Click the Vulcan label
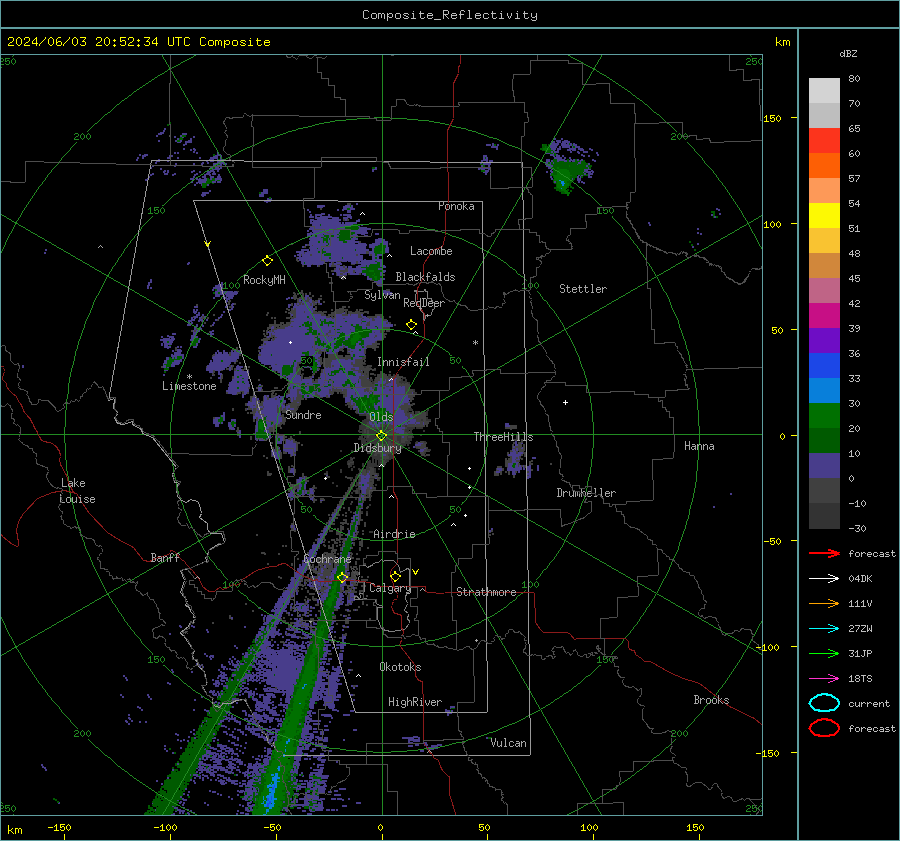The width and height of the screenshot is (900, 841). pyautogui.click(x=508, y=743)
